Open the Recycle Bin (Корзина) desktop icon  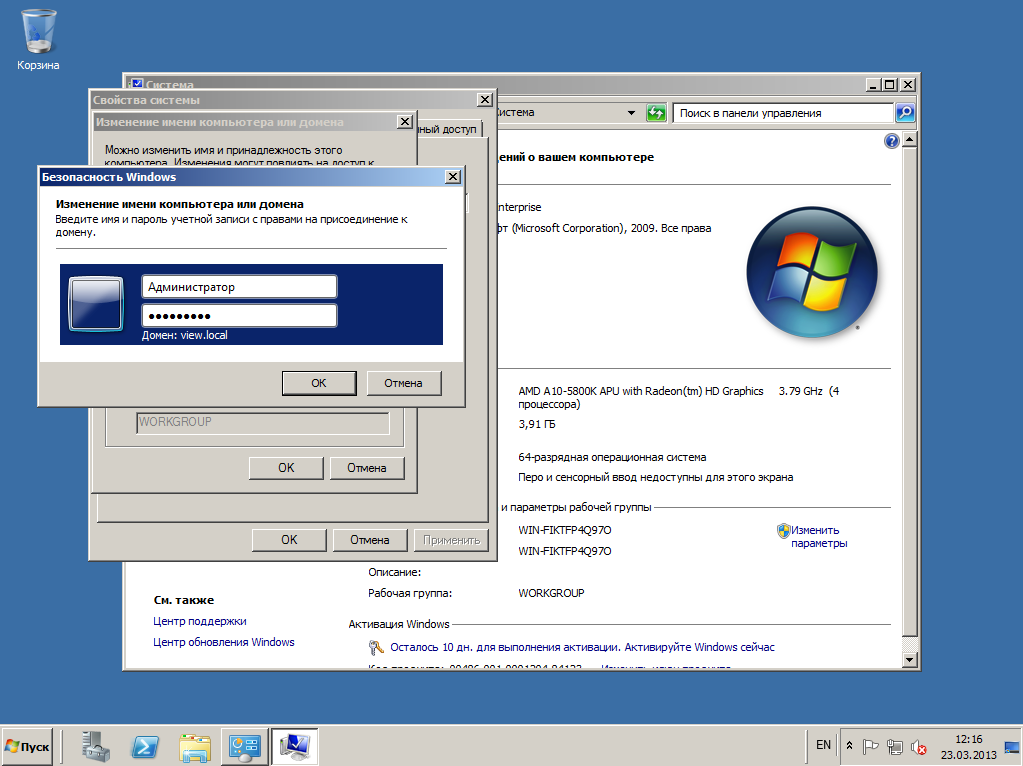(38, 39)
